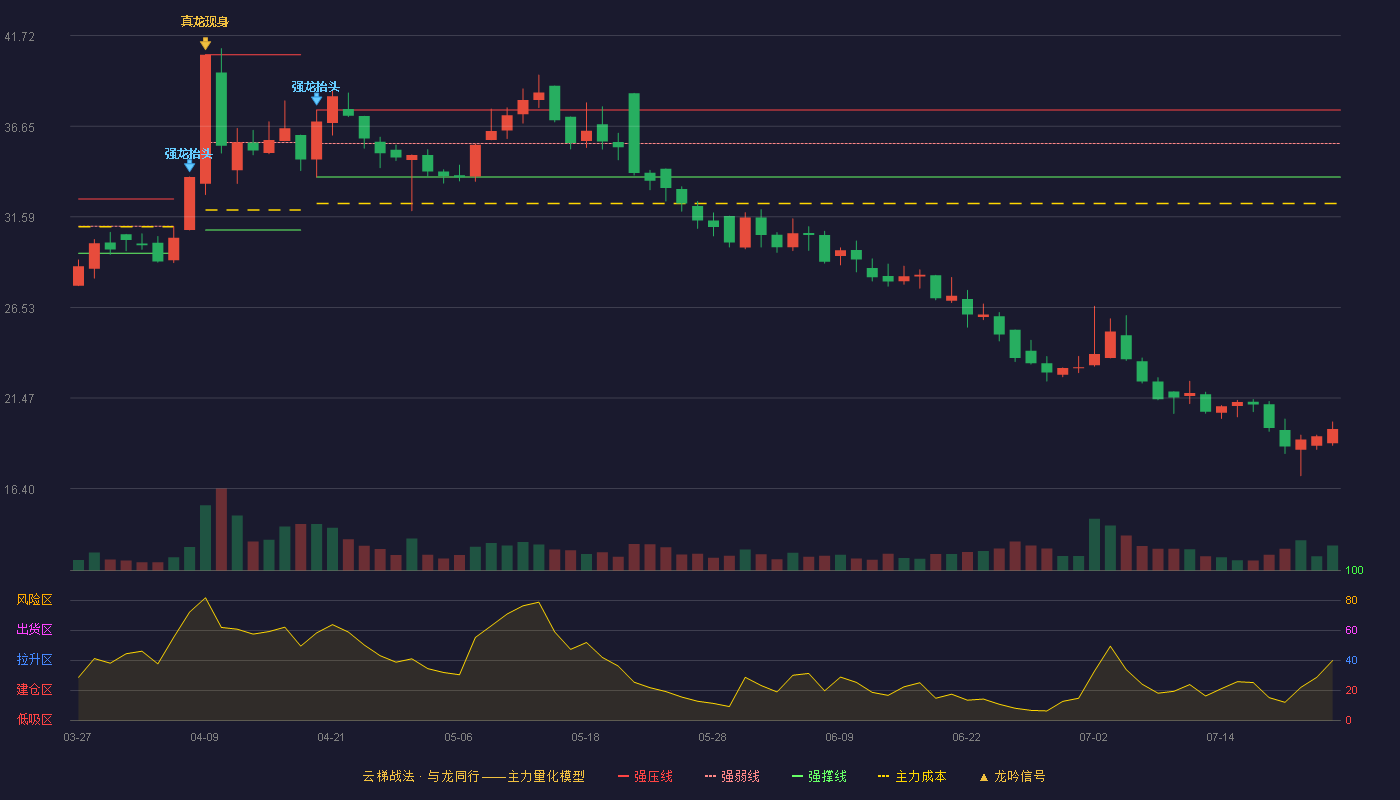Click the 05-18 date label
1400x800 pixels.
coord(585,737)
